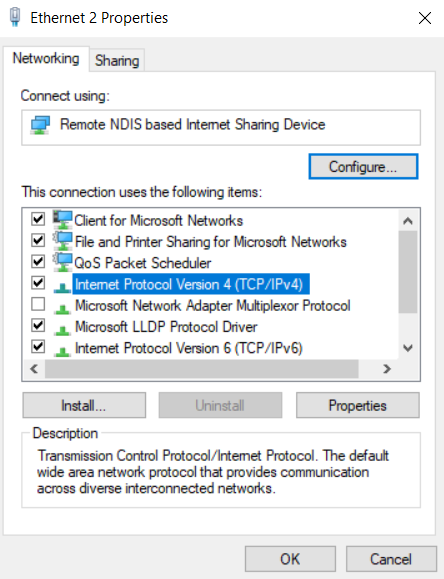Disable Internet Protocol Version 6 checkbox

click(x=38, y=347)
